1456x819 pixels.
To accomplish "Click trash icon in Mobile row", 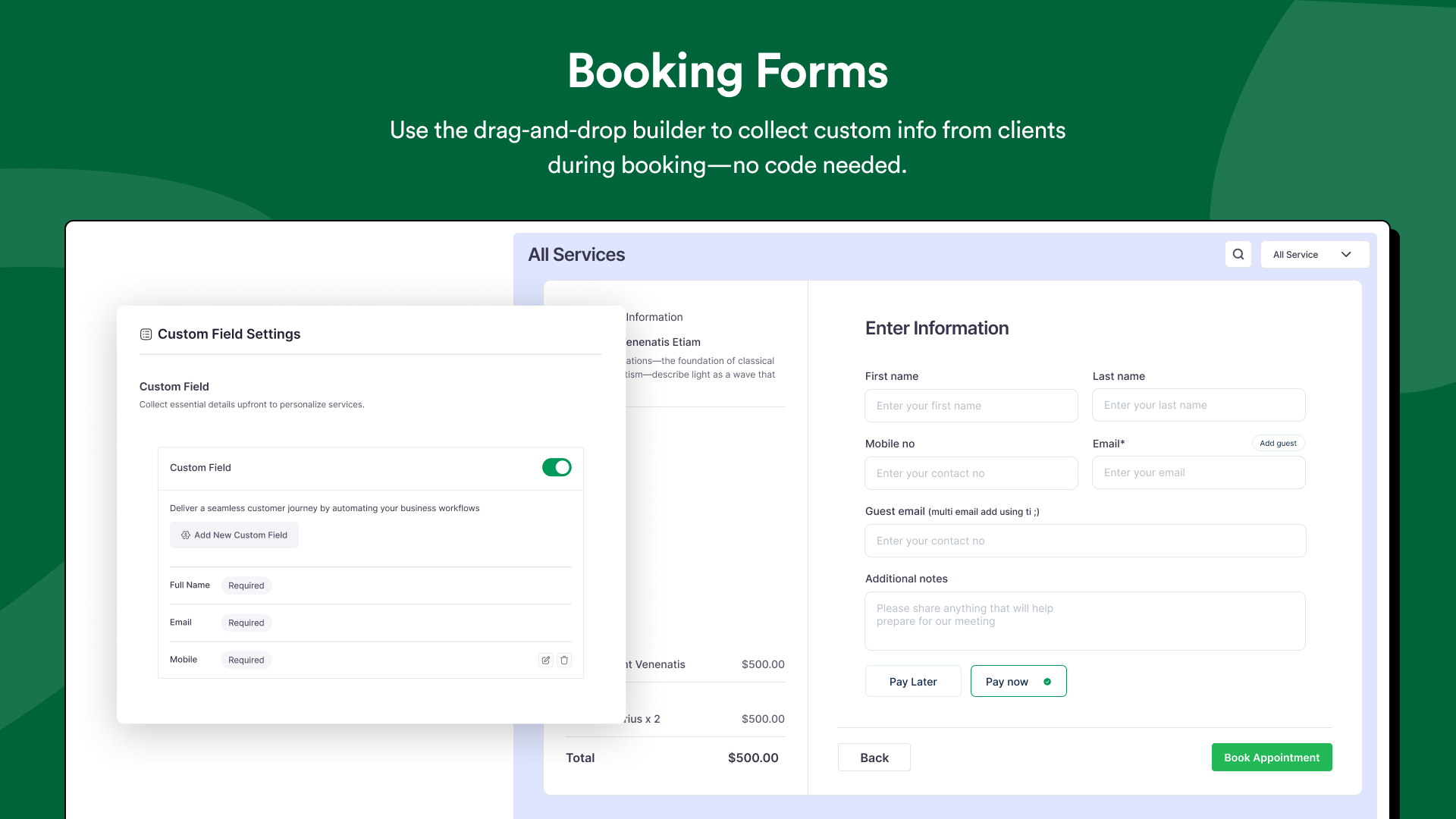I will click(x=564, y=660).
